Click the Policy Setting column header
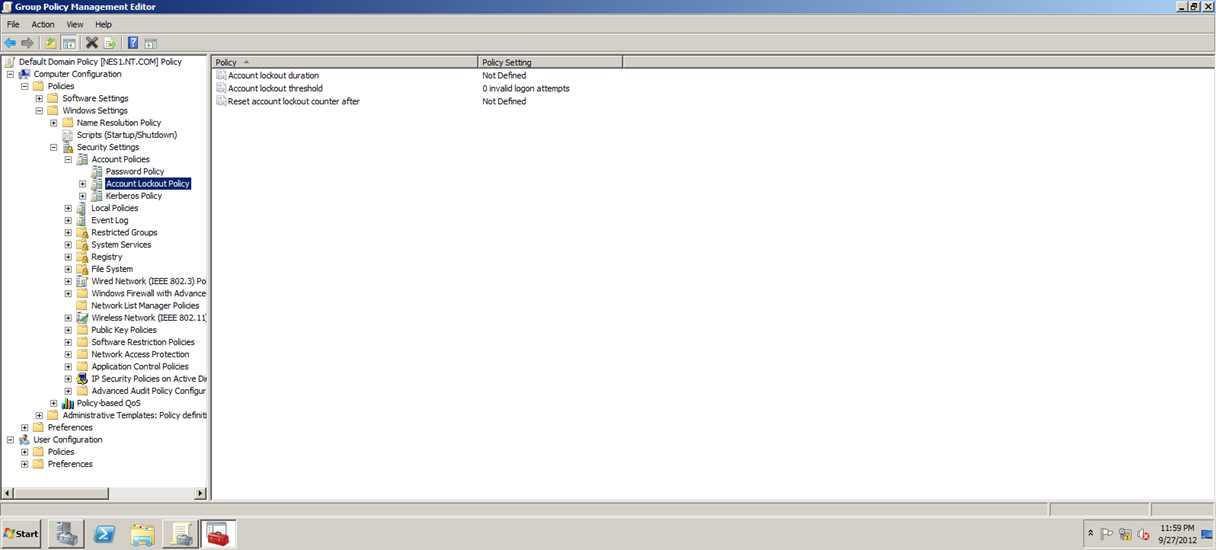 click(x=550, y=62)
